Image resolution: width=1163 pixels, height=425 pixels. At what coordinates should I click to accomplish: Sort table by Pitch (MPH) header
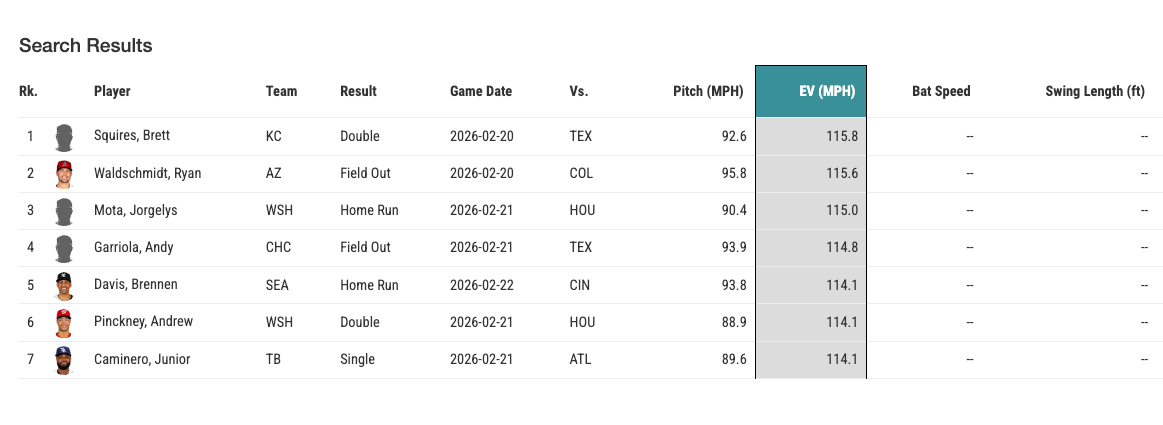pos(708,91)
